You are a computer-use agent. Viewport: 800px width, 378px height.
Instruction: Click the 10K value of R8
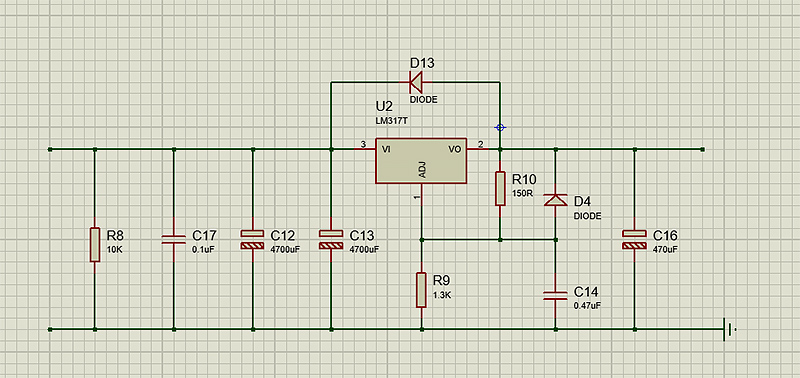click(114, 250)
